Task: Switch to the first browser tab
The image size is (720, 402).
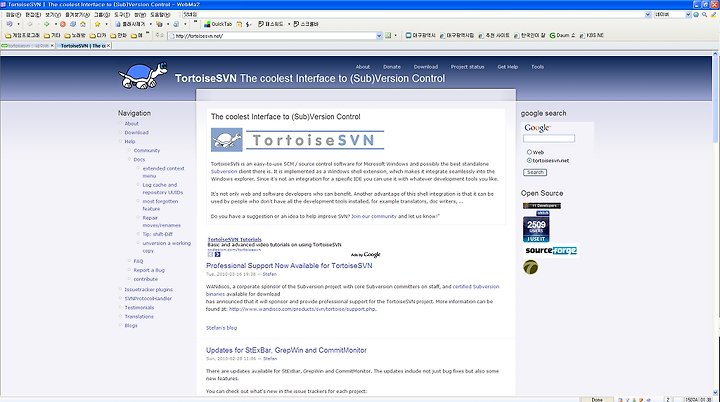Action: 28,45
